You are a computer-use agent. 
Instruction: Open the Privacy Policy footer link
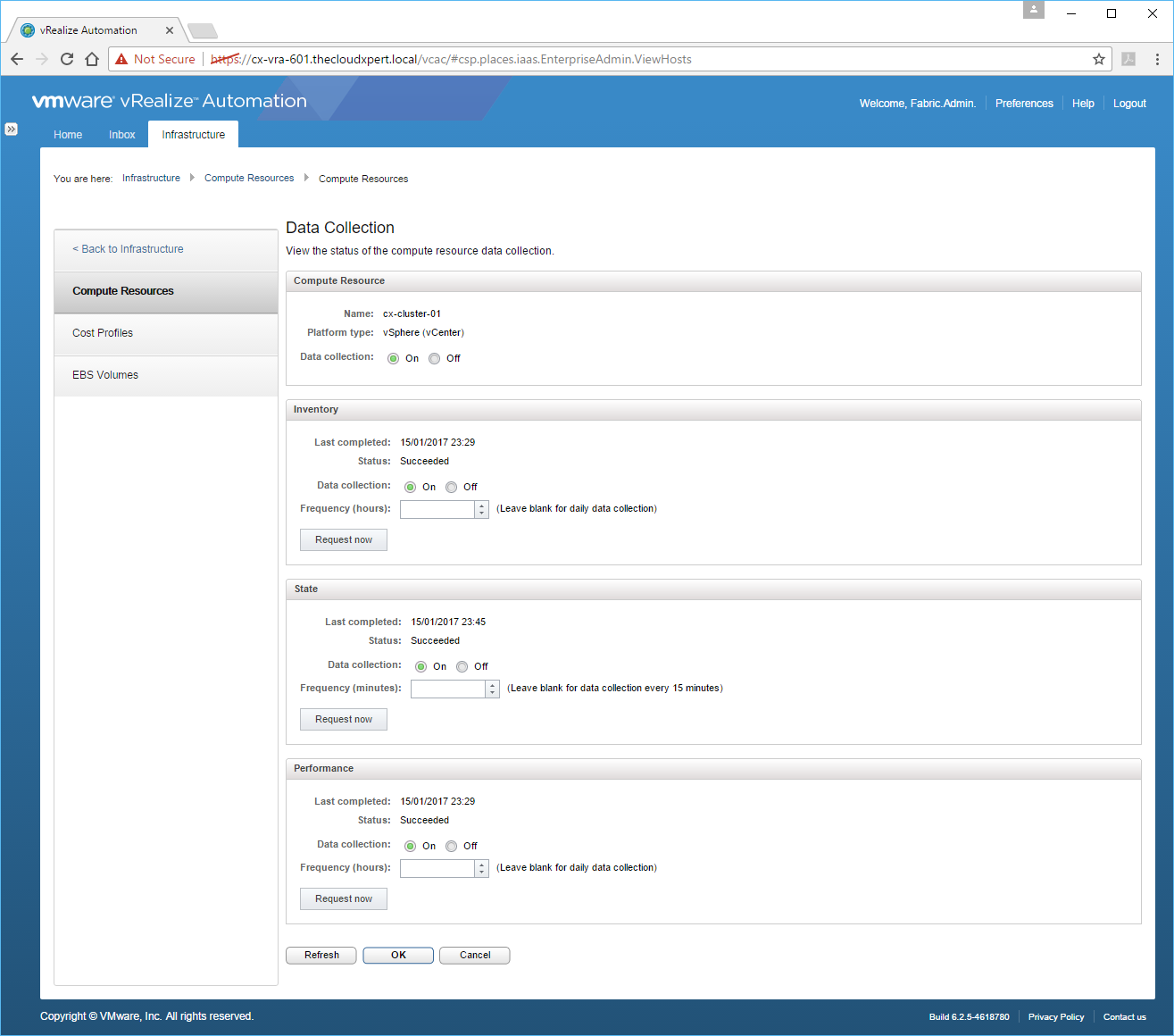1056,1017
